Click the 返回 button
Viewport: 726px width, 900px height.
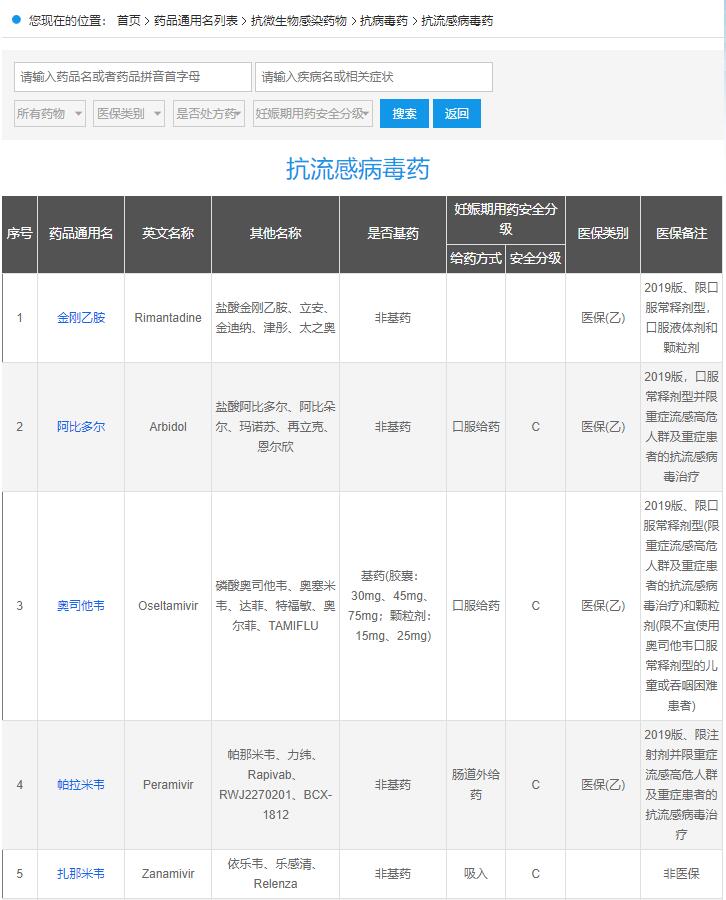click(x=456, y=114)
